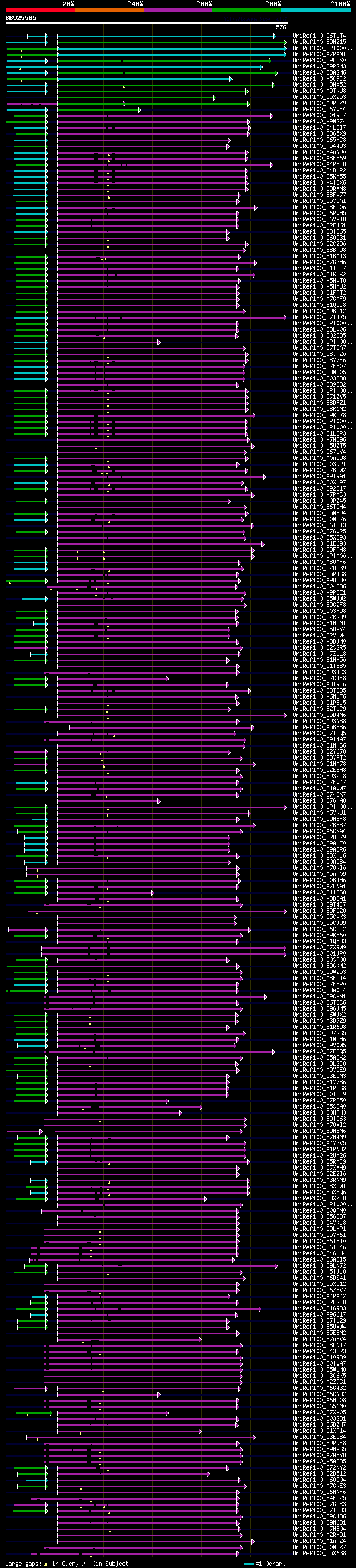Select label UniRef100_B1HY50
Viewport: 356px width, 1568px height.
tap(319, 660)
